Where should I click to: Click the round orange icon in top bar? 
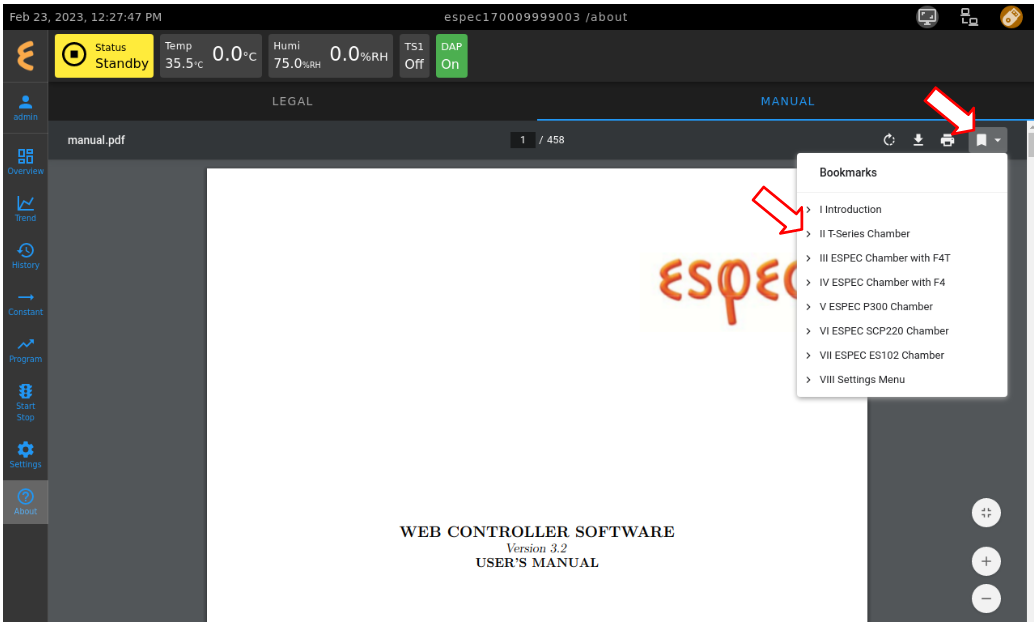pos(1011,16)
